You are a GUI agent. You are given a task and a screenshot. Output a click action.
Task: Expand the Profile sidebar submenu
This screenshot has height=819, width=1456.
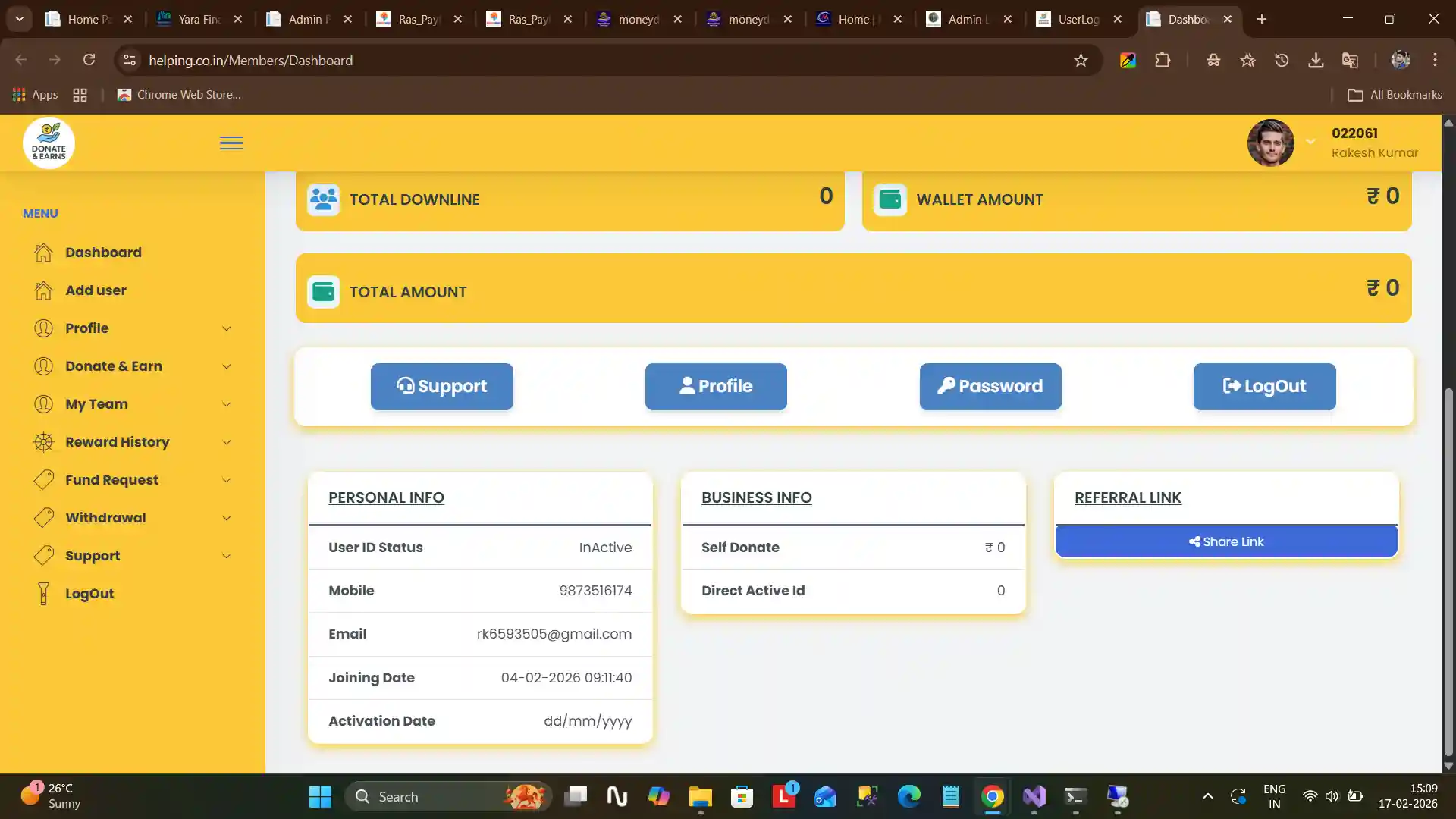pyautogui.click(x=226, y=328)
